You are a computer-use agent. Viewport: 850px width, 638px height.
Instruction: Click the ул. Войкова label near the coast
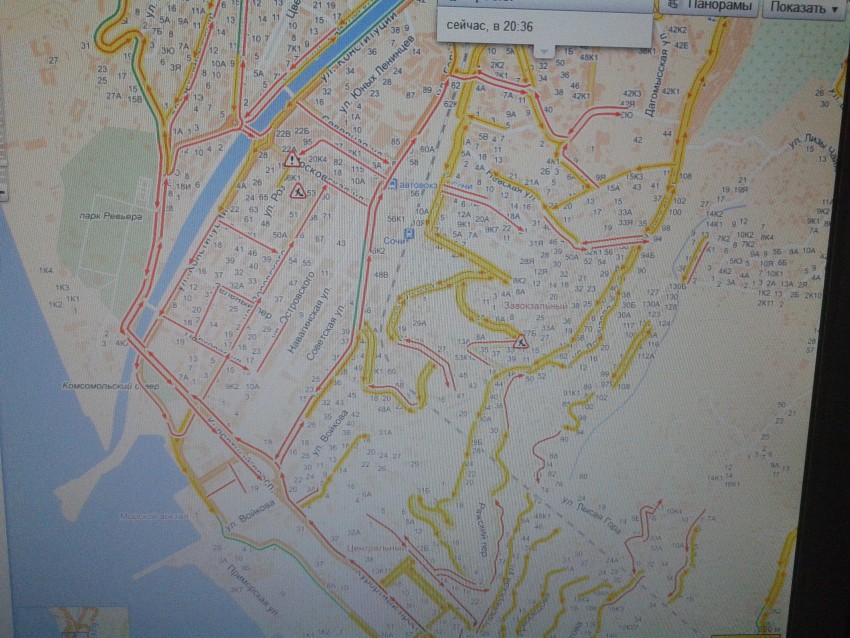[x=244, y=519]
